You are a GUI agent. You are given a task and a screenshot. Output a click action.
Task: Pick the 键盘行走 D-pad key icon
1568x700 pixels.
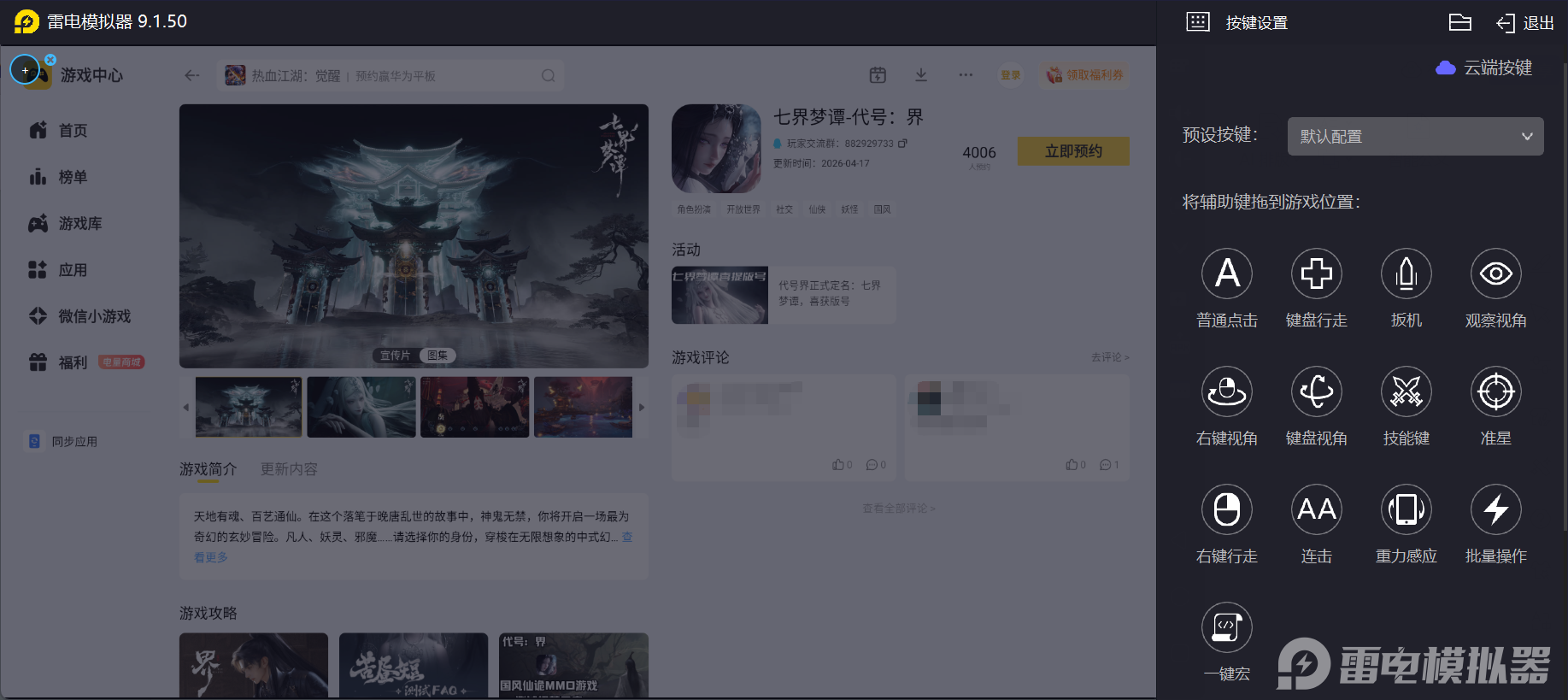click(x=1317, y=274)
